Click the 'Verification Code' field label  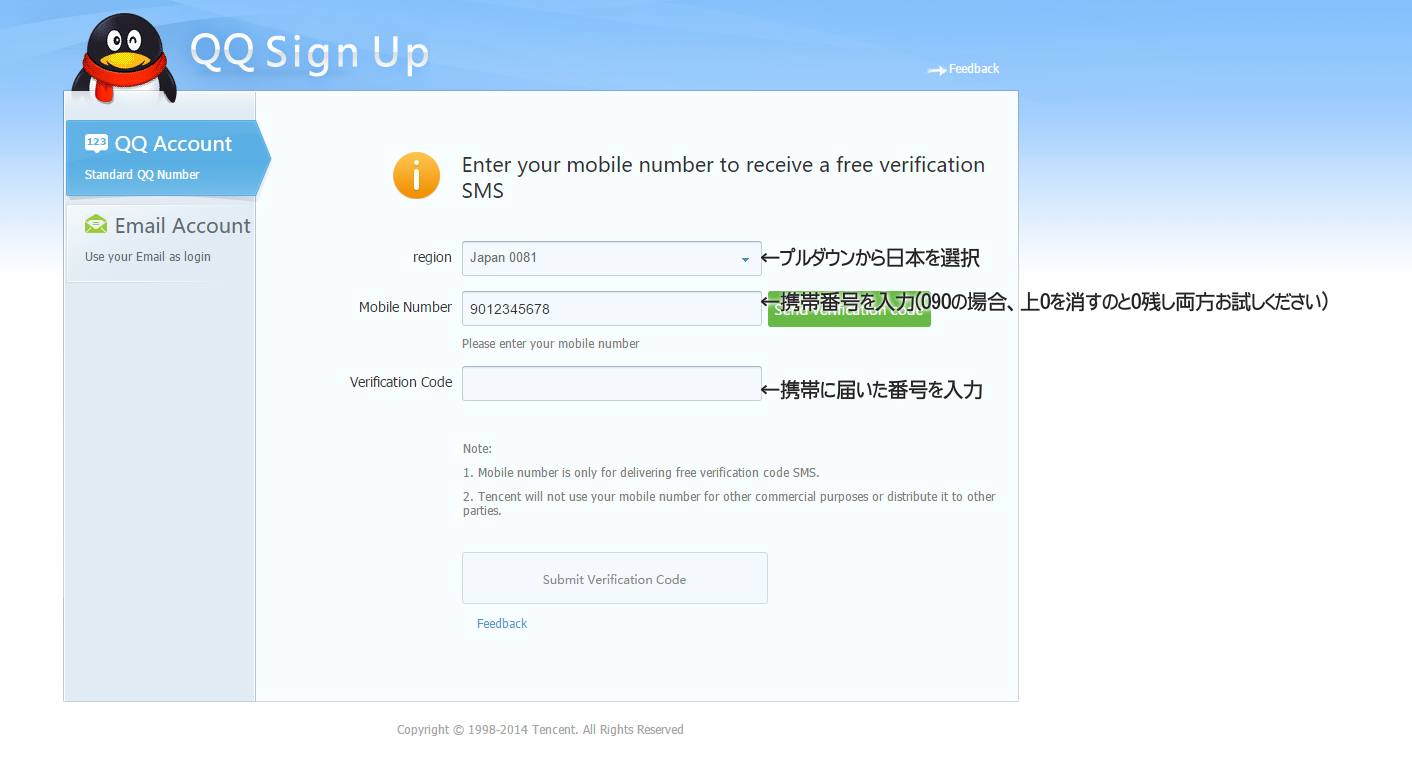point(401,382)
